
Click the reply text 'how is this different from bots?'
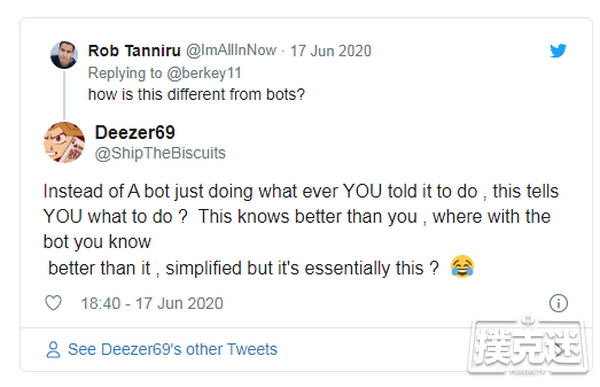point(196,94)
